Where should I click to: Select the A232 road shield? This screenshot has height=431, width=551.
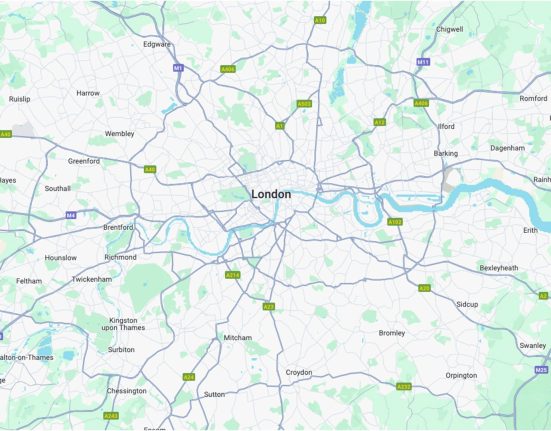[x=404, y=386]
